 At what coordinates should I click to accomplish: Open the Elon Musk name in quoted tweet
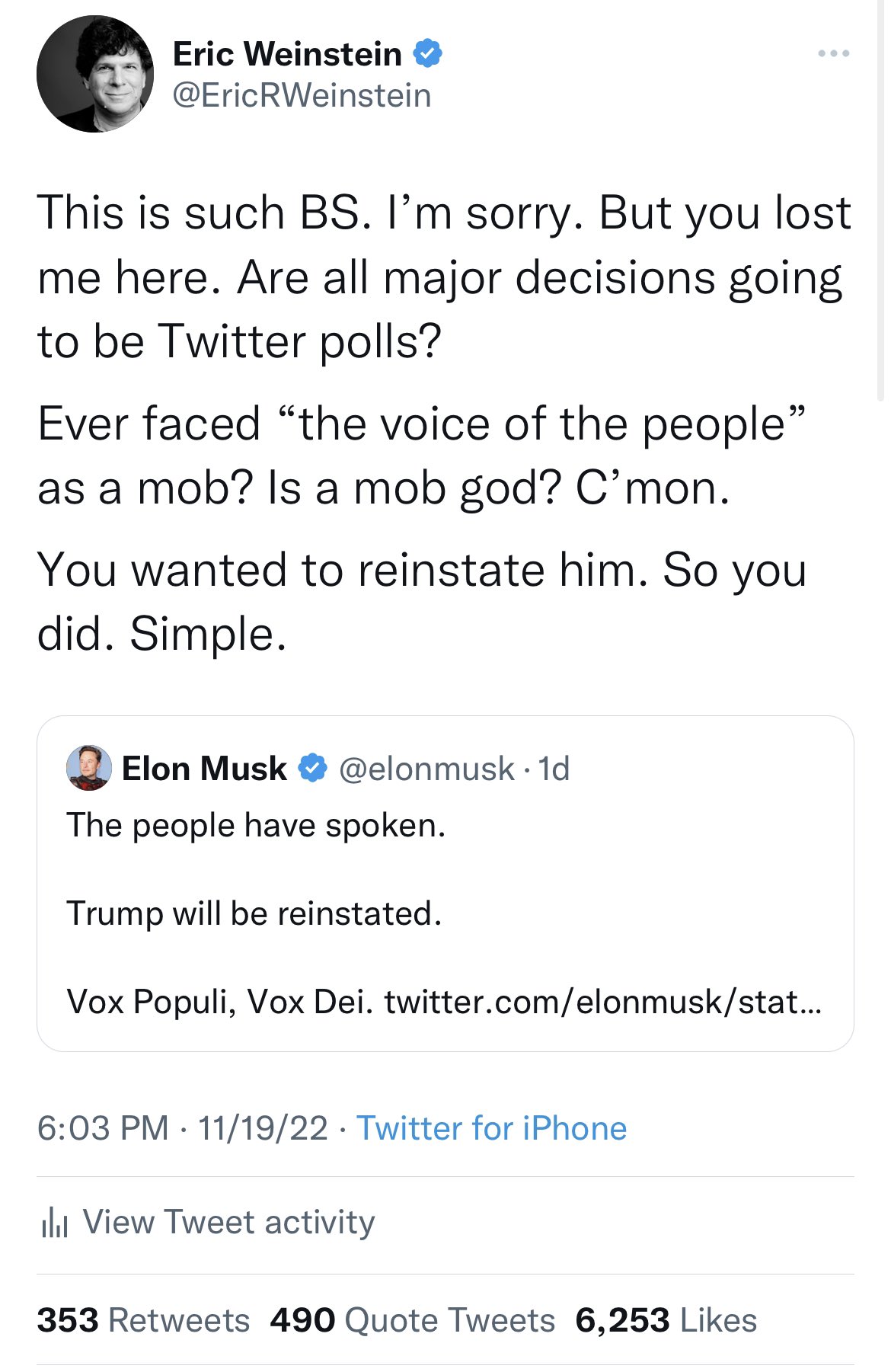204,769
